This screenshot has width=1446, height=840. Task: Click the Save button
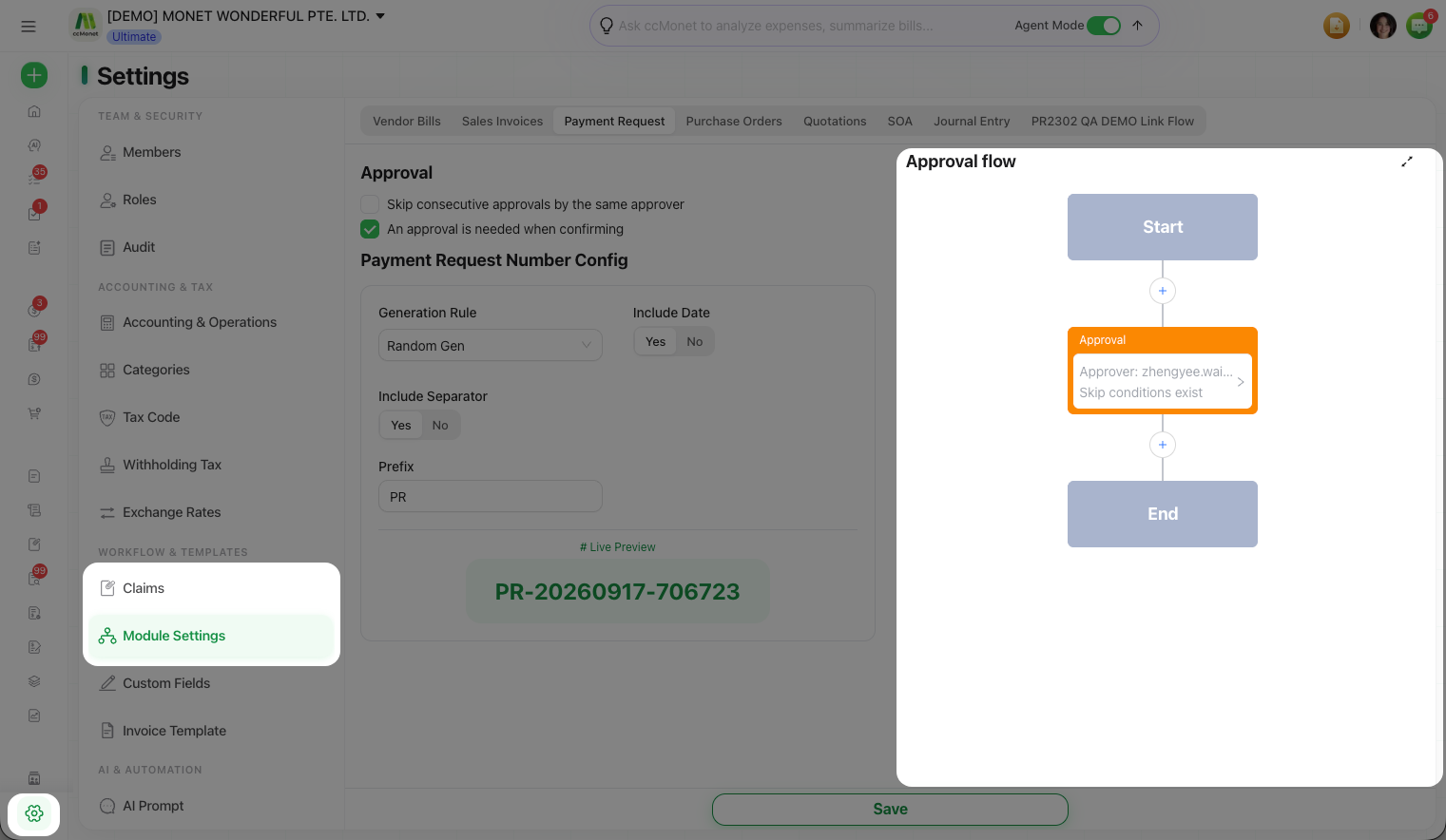click(x=890, y=810)
